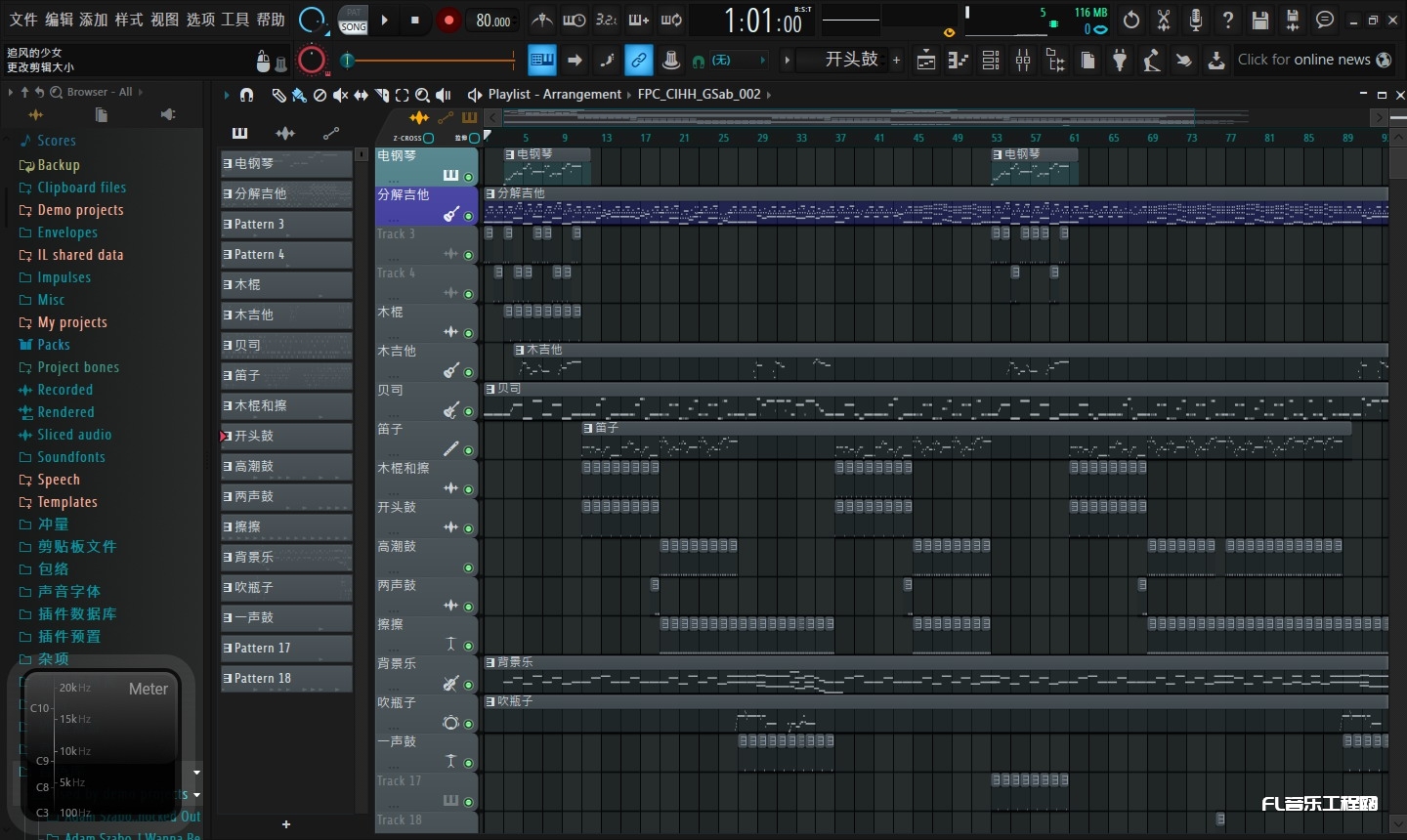This screenshot has width=1407, height=840.
Task: Click the tempo value 80.000
Action: [x=493, y=21]
